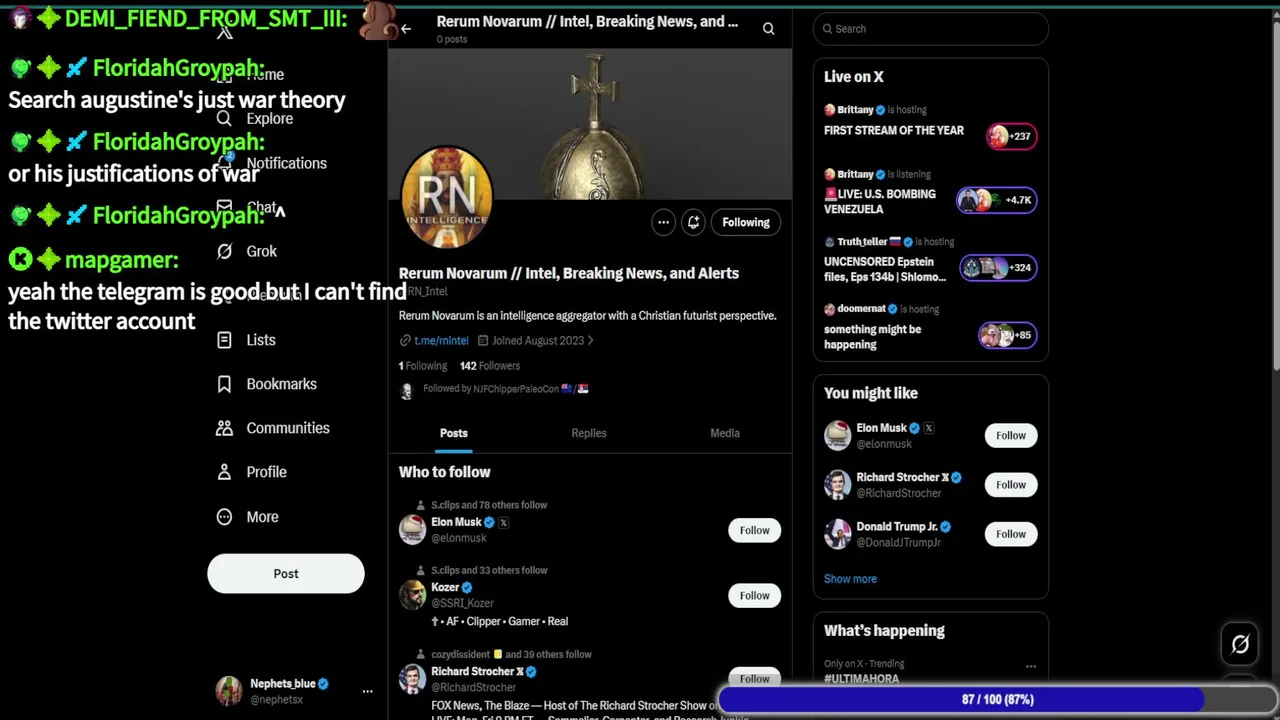View the 142 Followers list
The image size is (1280, 720).
click(490, 366)
